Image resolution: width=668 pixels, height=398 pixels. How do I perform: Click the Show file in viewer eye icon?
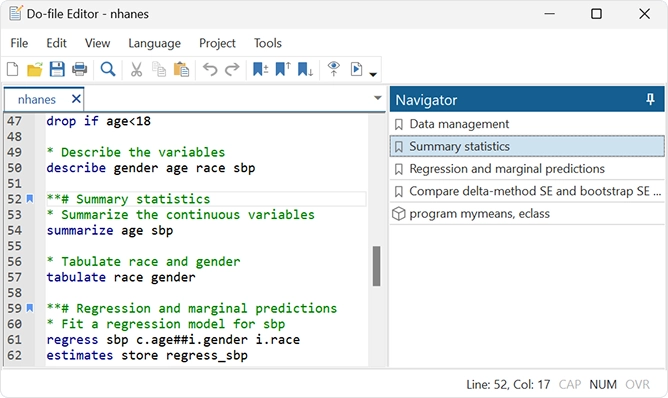point(334,69)
